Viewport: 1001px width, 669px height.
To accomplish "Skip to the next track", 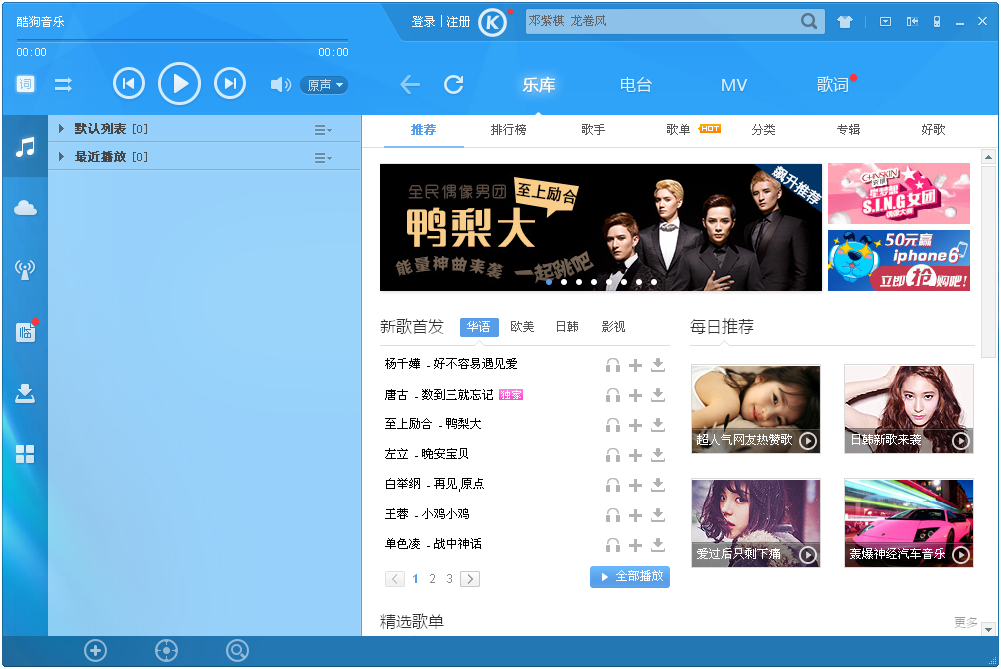I will (x=230, y=84).
